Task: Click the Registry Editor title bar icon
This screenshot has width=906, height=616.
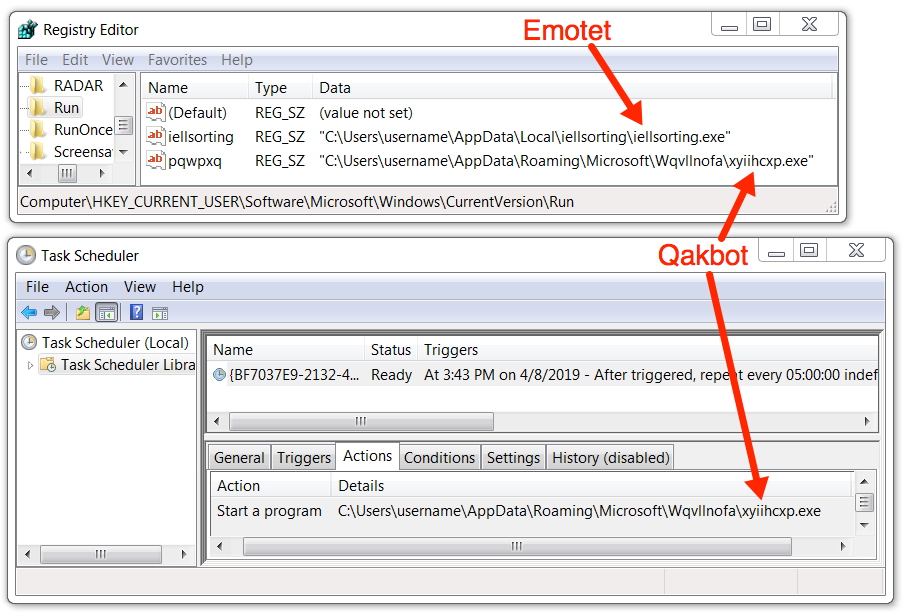Action: pos(28,29)
